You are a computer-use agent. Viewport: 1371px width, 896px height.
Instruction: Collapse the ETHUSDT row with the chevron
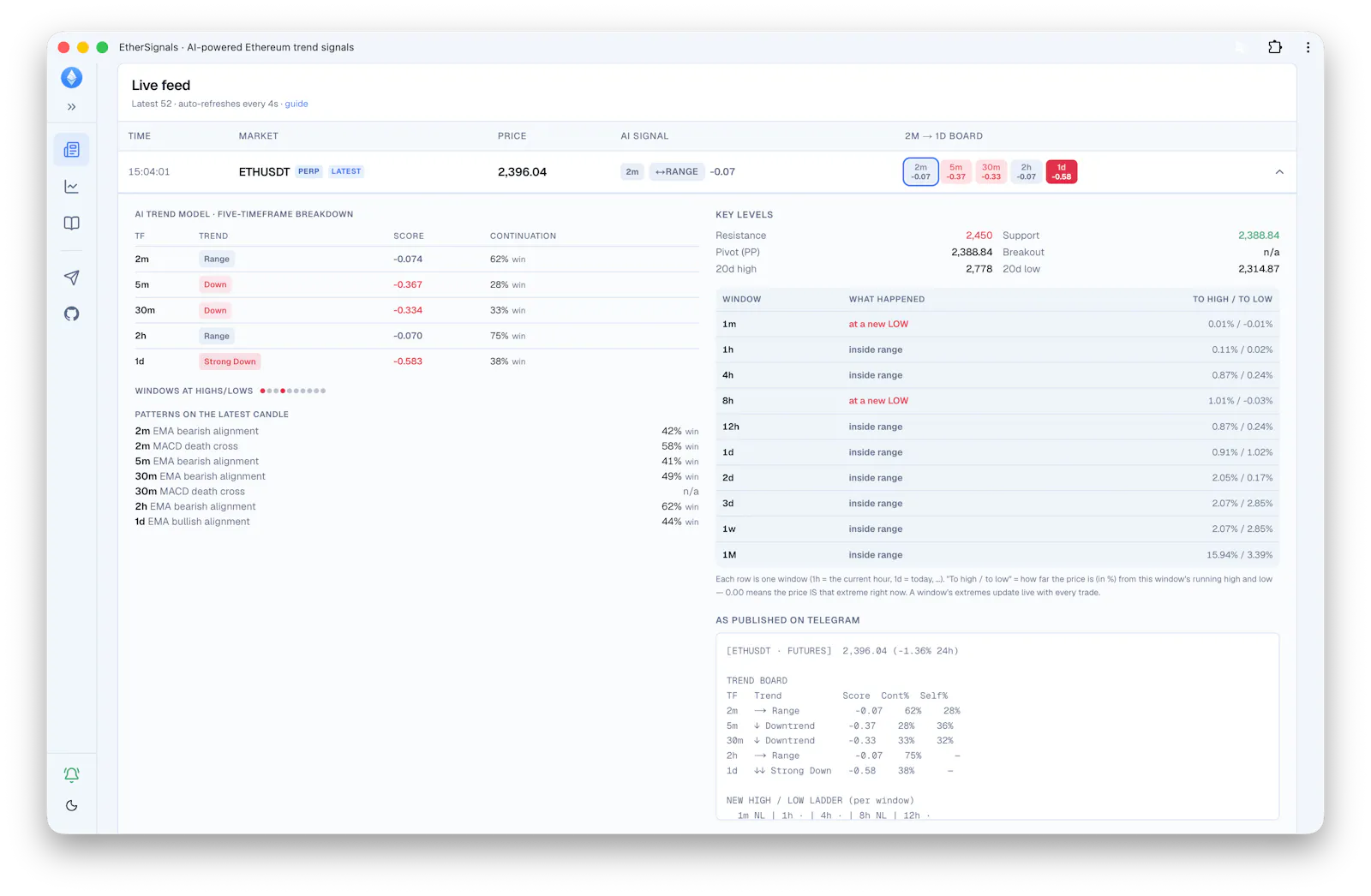coord(1279,172)
